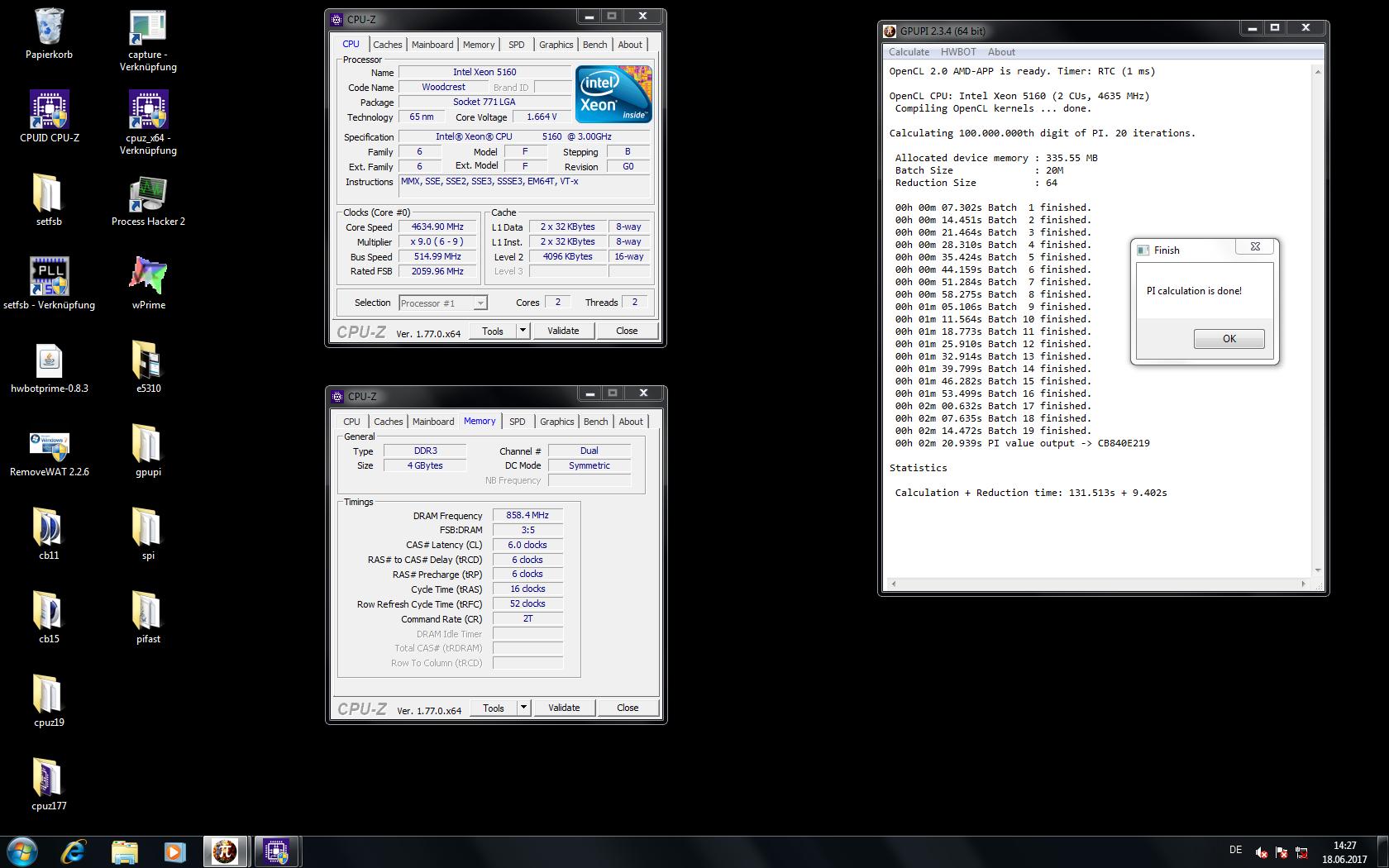Click GPUPI vertical scrollbar down arrow
The image size is (1389, 868).
click(x=1318, y=570)
